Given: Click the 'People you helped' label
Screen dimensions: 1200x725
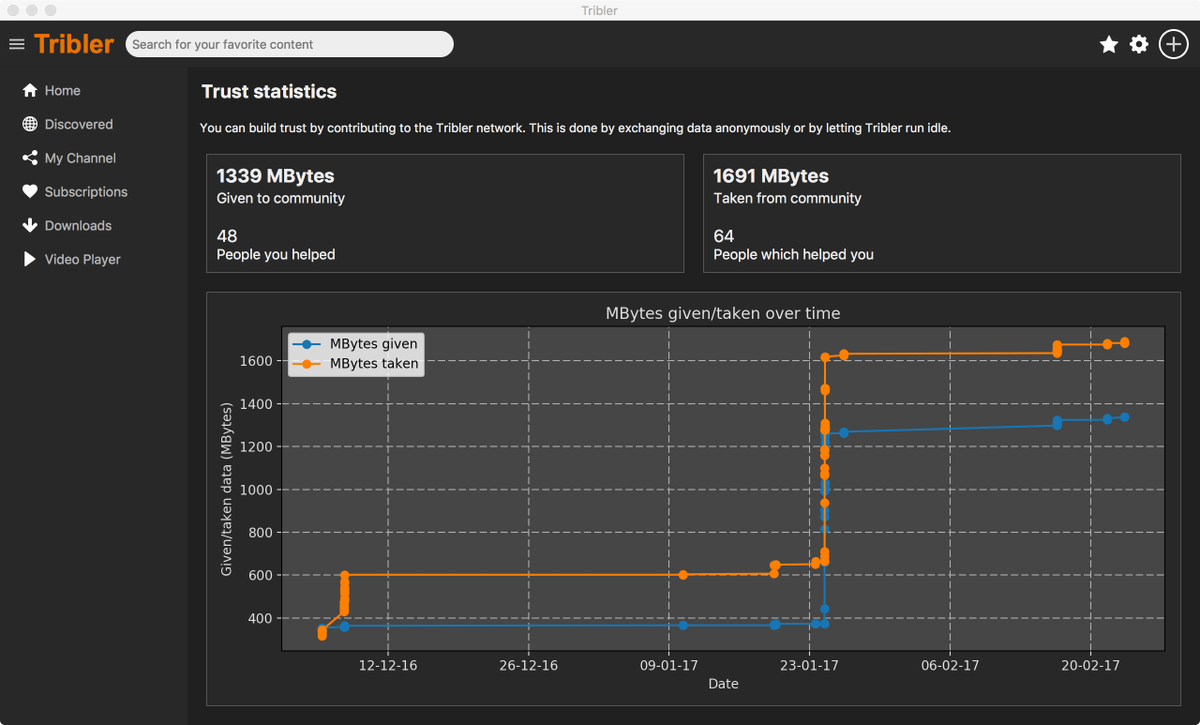Looking at the screenshot, I should [276, 255].
